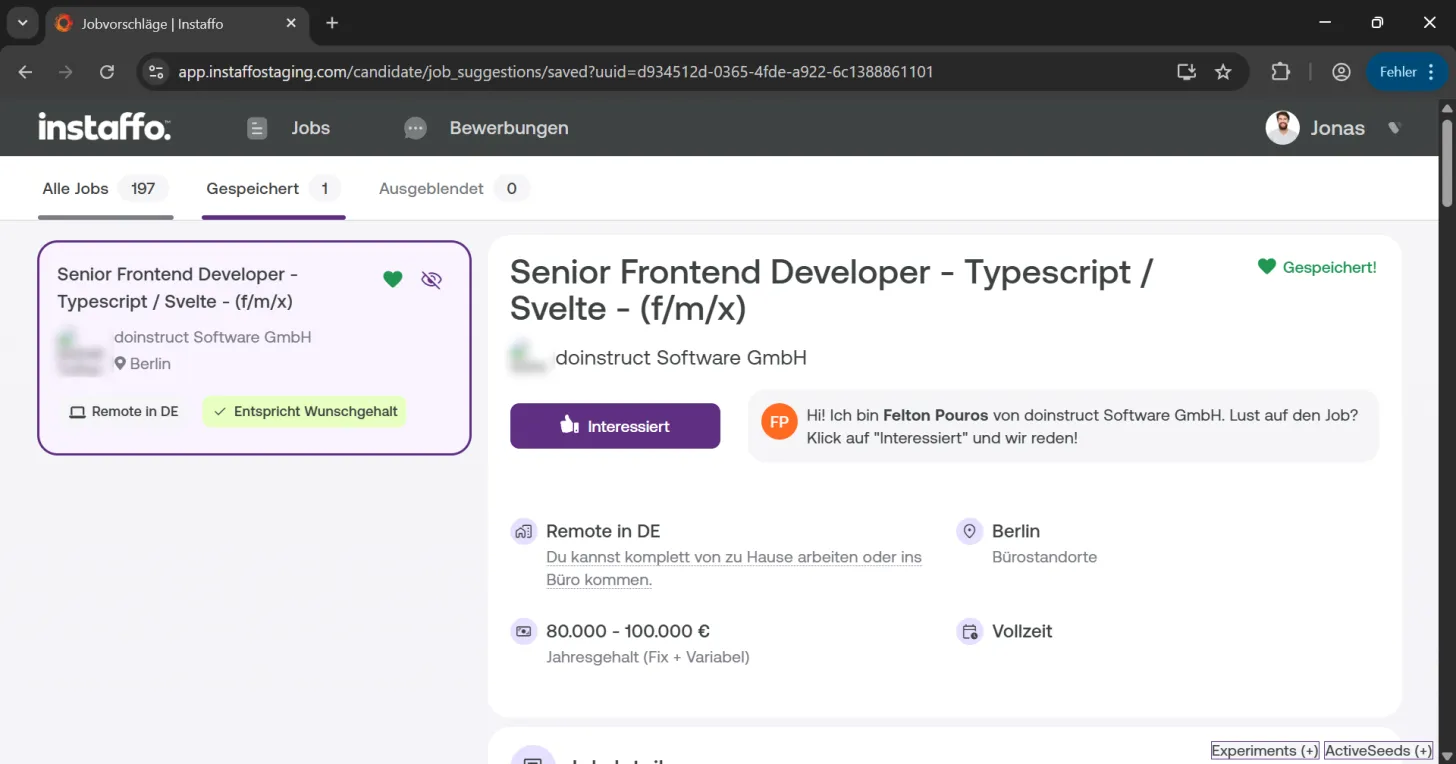1456x764 pixels.
Task: Click the page's vertical scrollbar thumb
Action: pyautogui.click(x=1446, y=162)
